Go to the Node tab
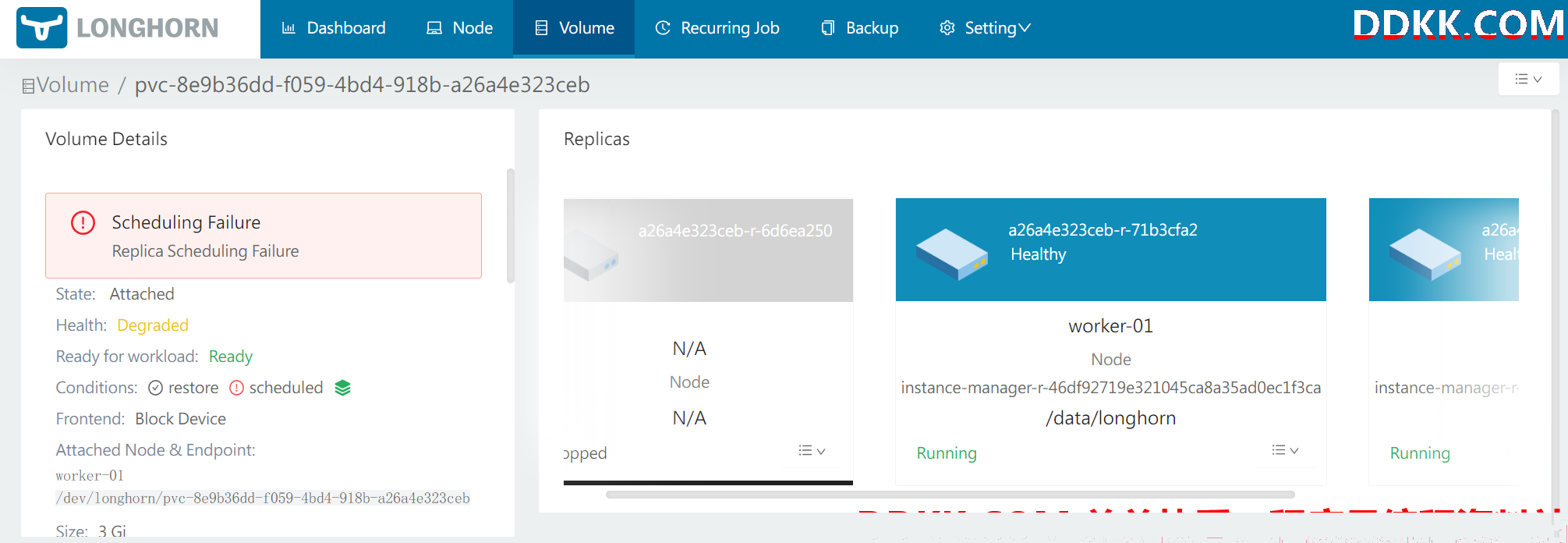1568x543 pixels. [x=459, y=28]
